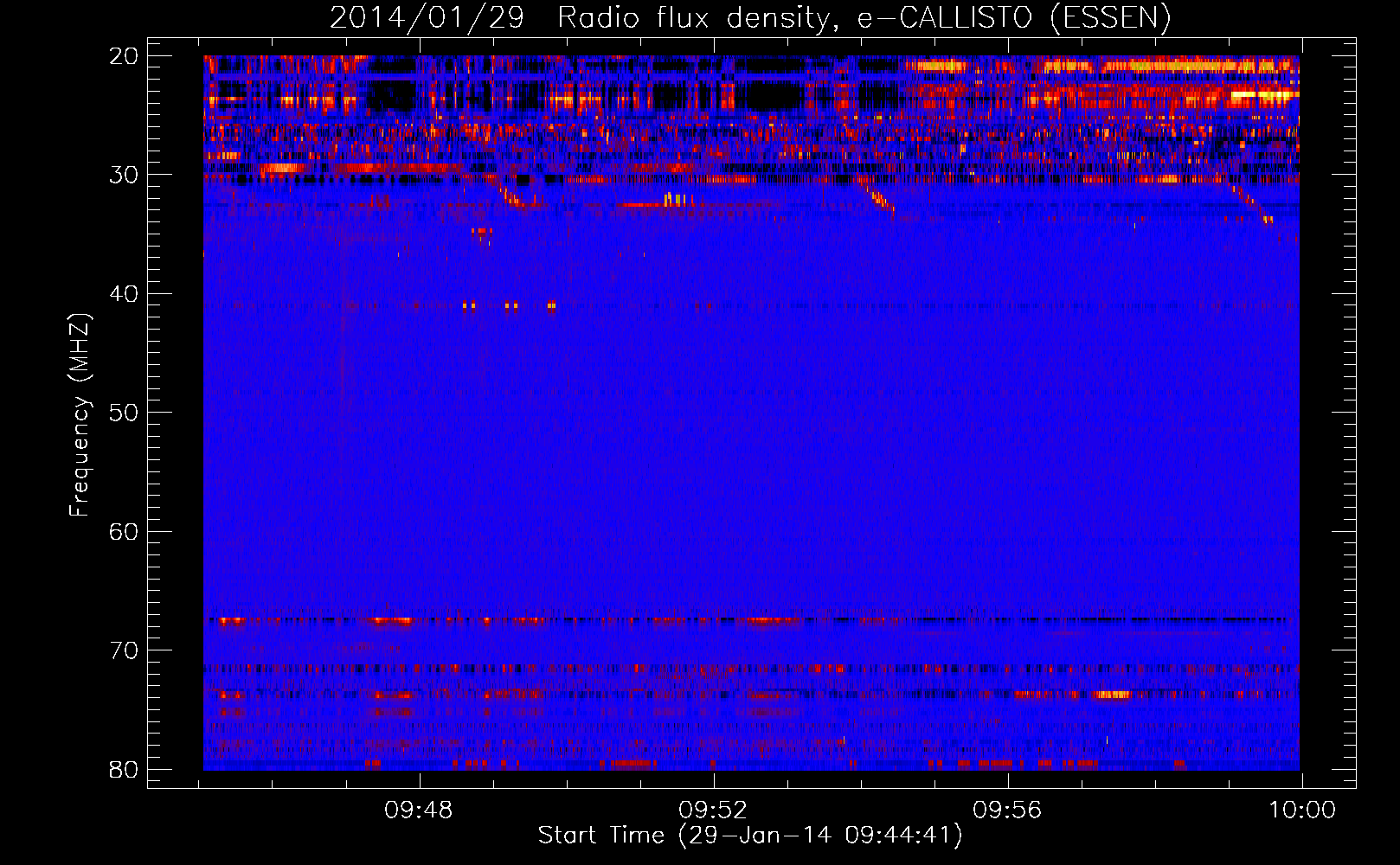Image resolution: width=1400 pixels, height=865 pixels.
Task: Click the 30 frequency tick label
Action: pos(124,175)
